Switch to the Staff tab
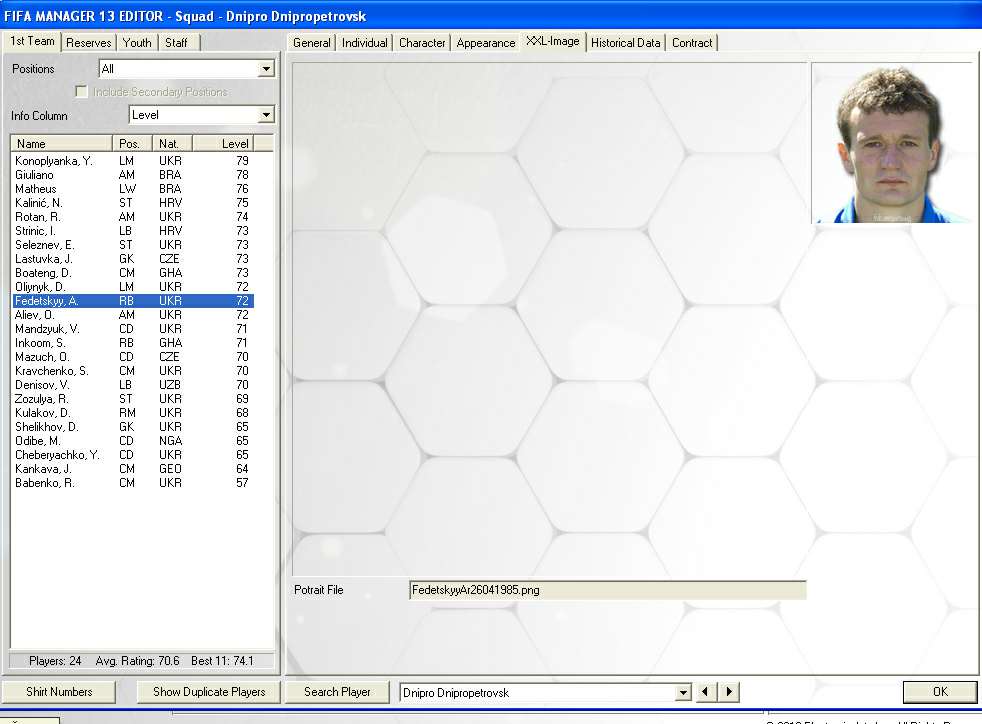The width and height of the screenshot is (982, 724). (176, 42)
